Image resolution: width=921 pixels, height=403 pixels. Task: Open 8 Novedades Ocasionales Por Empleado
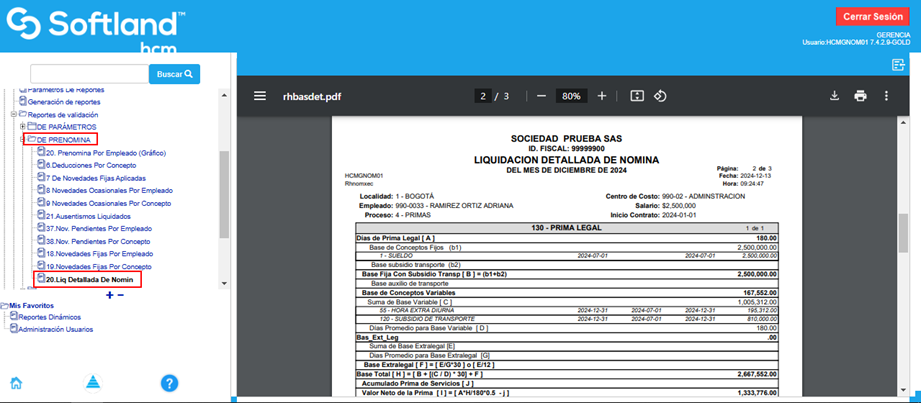[109, 190]
